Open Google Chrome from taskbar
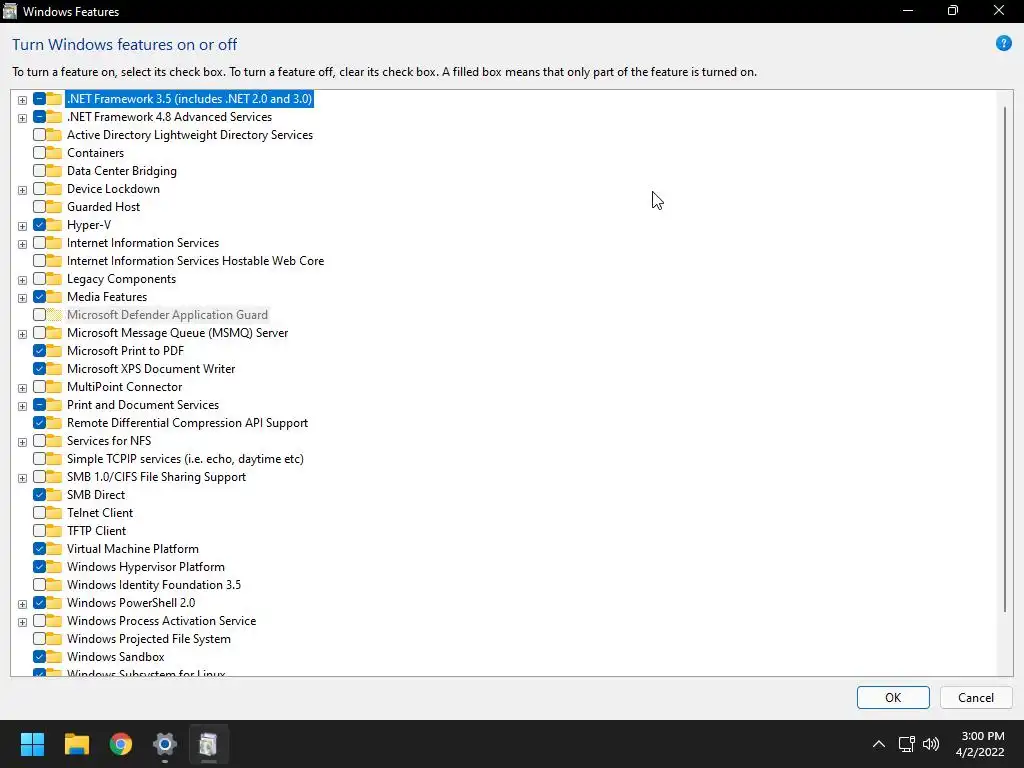 tap(121, 744)
